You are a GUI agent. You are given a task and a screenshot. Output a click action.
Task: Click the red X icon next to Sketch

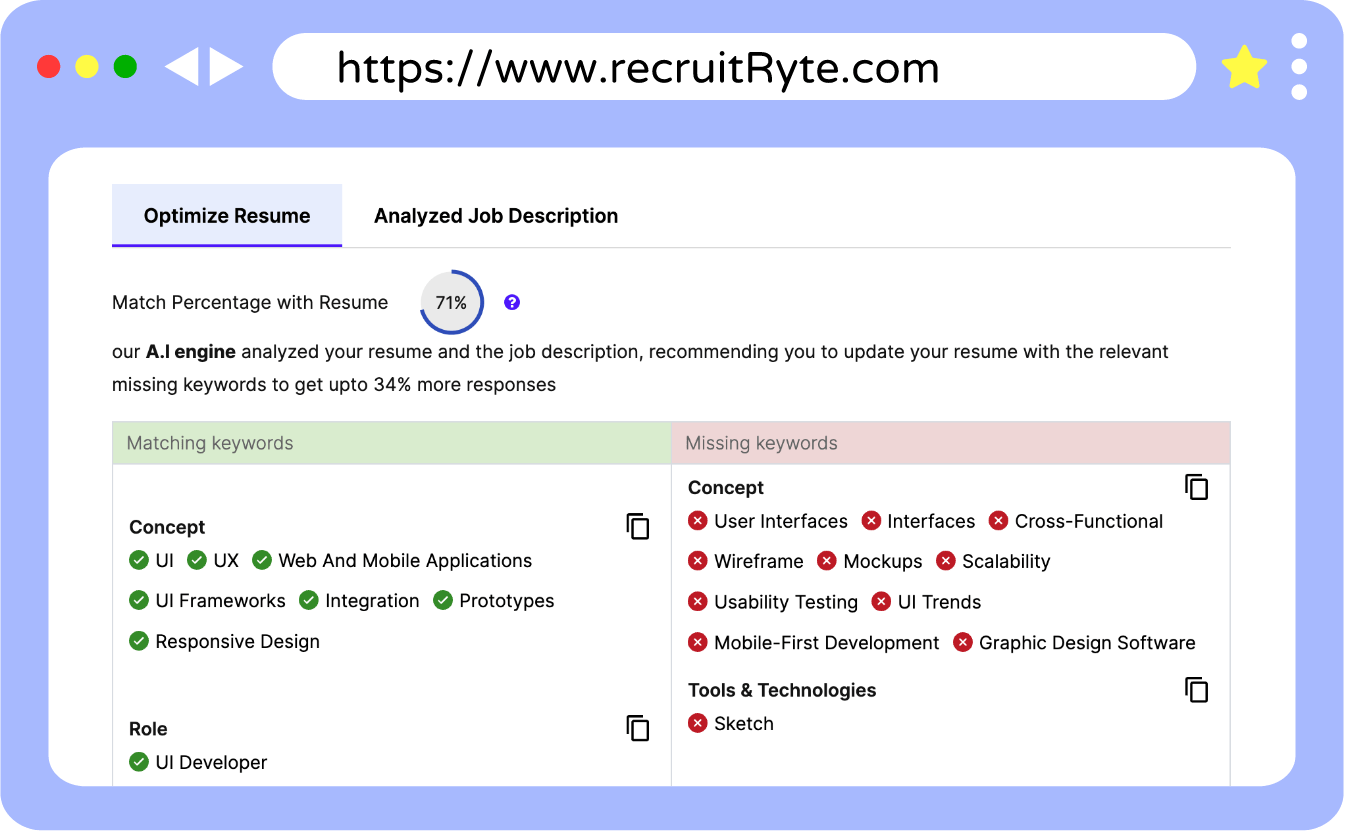click(697, 723)
